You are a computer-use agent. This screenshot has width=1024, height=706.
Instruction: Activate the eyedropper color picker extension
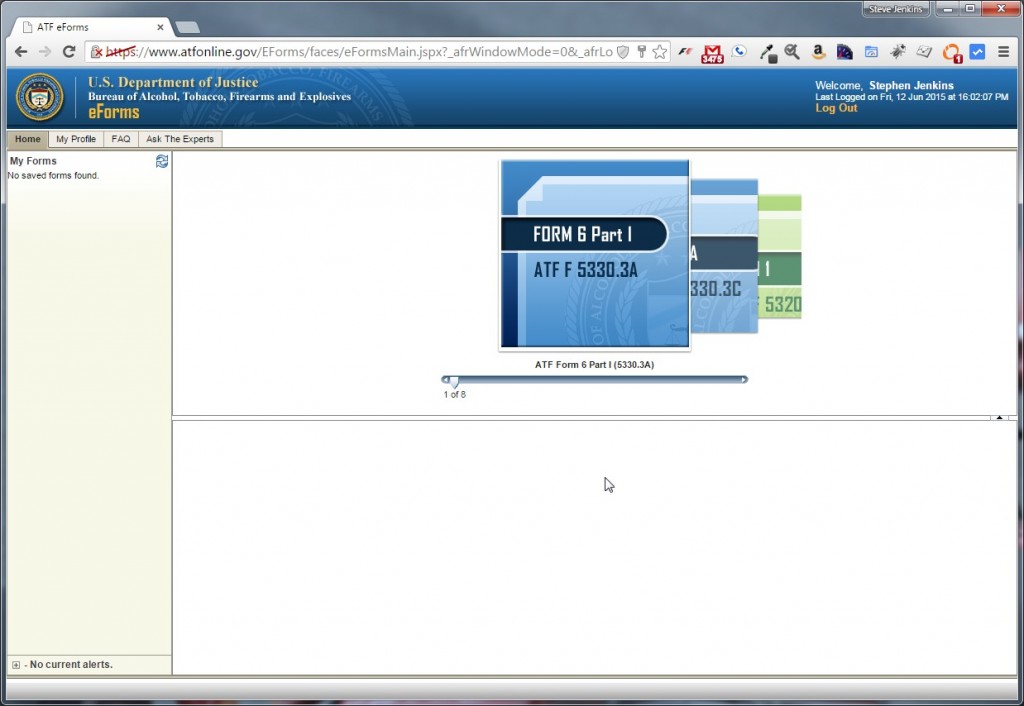(767, 53)
